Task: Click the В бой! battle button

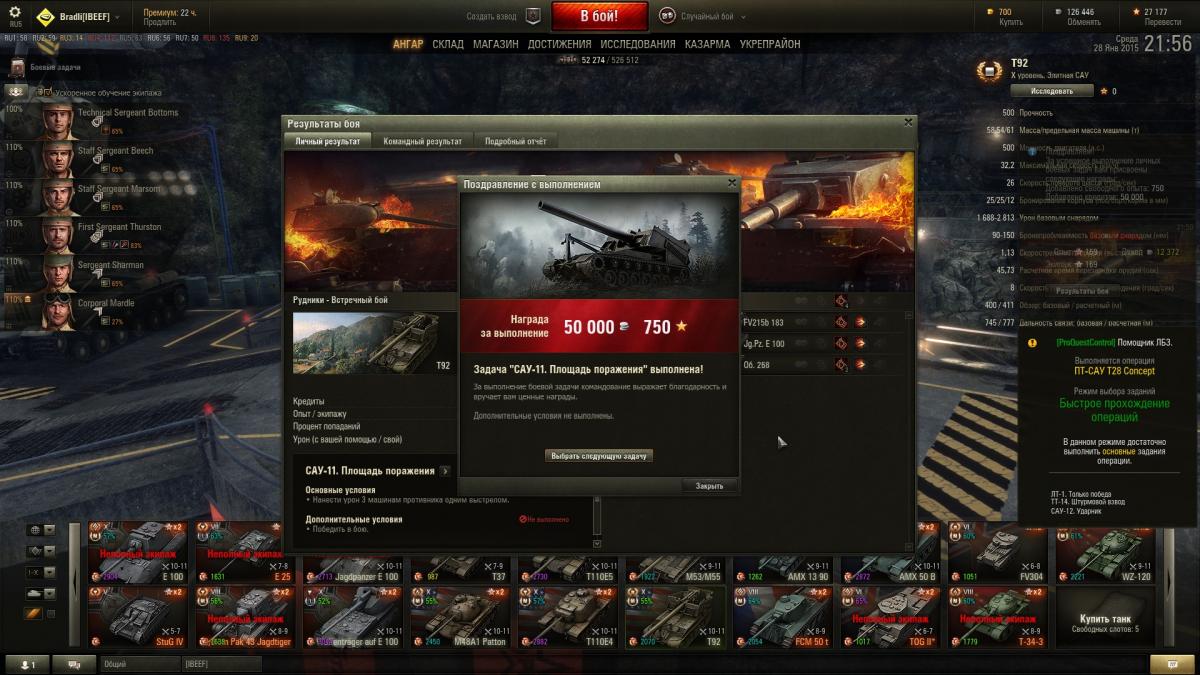Action: click(599, 16)
